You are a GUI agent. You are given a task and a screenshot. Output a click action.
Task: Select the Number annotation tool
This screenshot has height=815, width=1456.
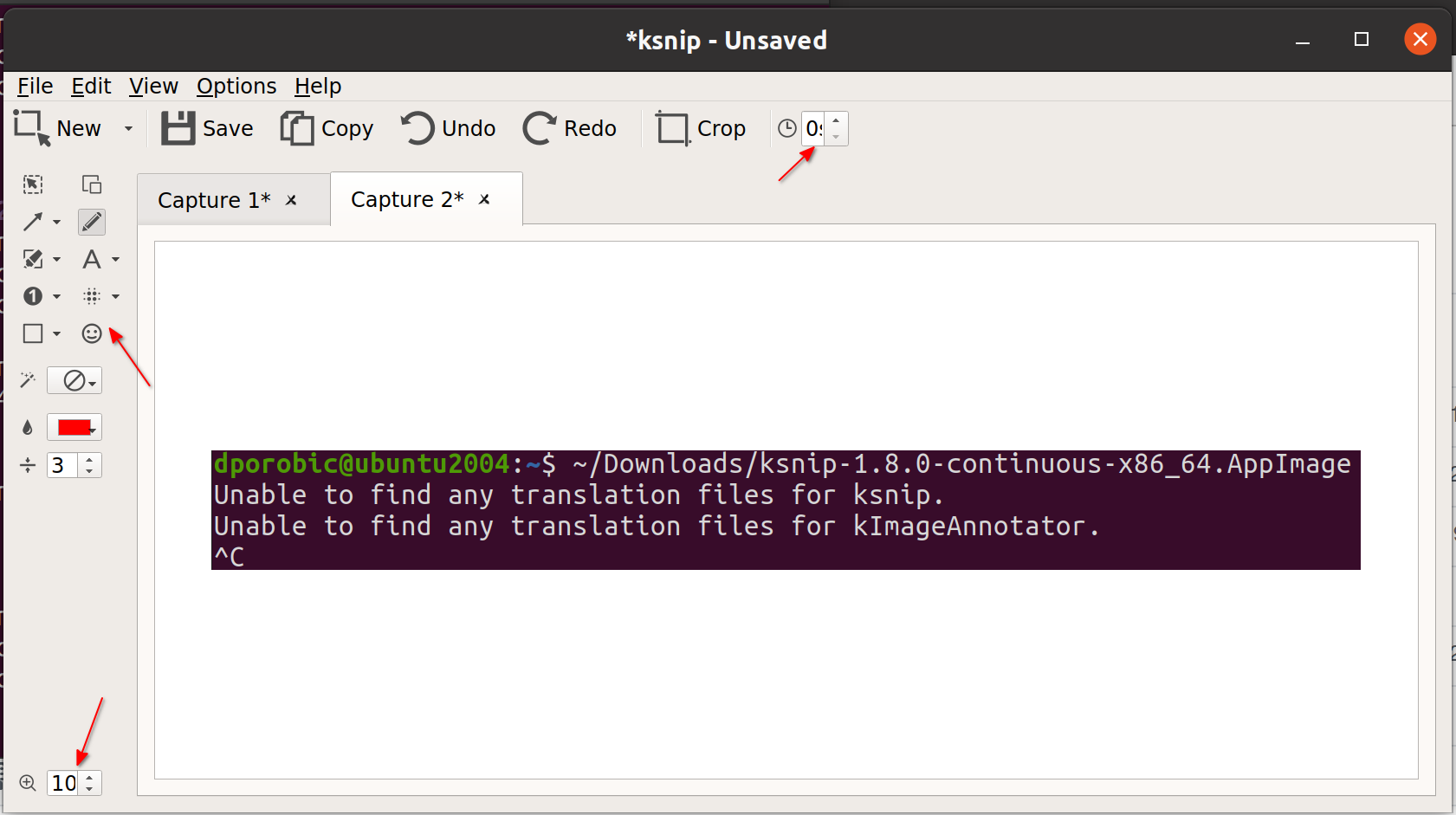pyautogui.click(x=32, y=296)
